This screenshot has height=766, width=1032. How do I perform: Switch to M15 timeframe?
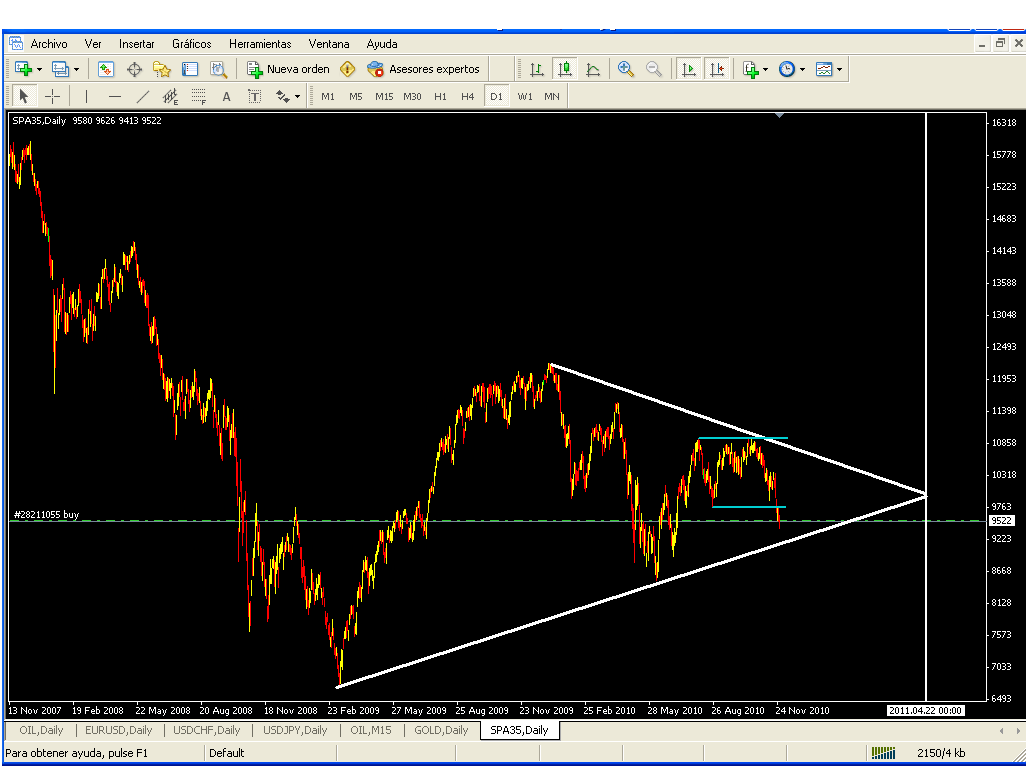384,97
